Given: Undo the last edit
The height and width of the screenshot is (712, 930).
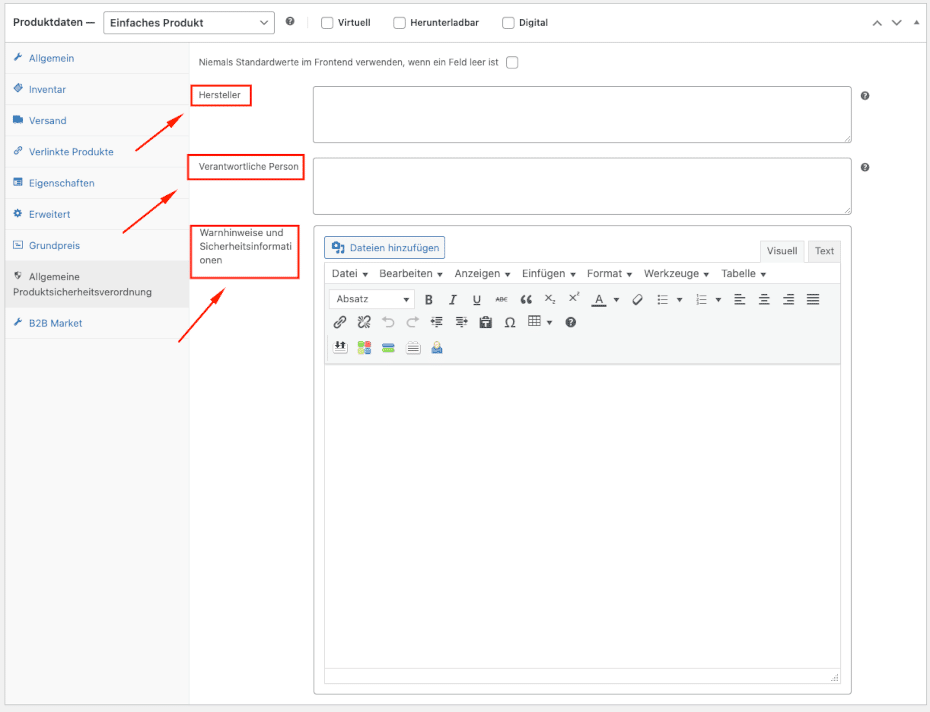Looking at the screenshot, I should tap(388, 322).
